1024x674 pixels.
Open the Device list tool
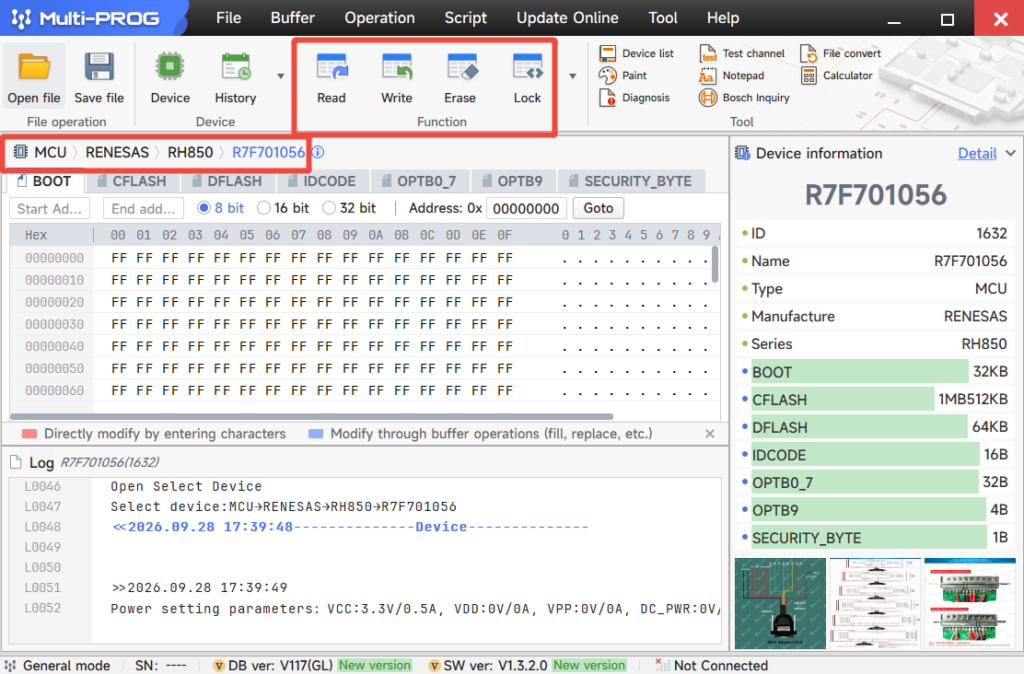[636, 54]
